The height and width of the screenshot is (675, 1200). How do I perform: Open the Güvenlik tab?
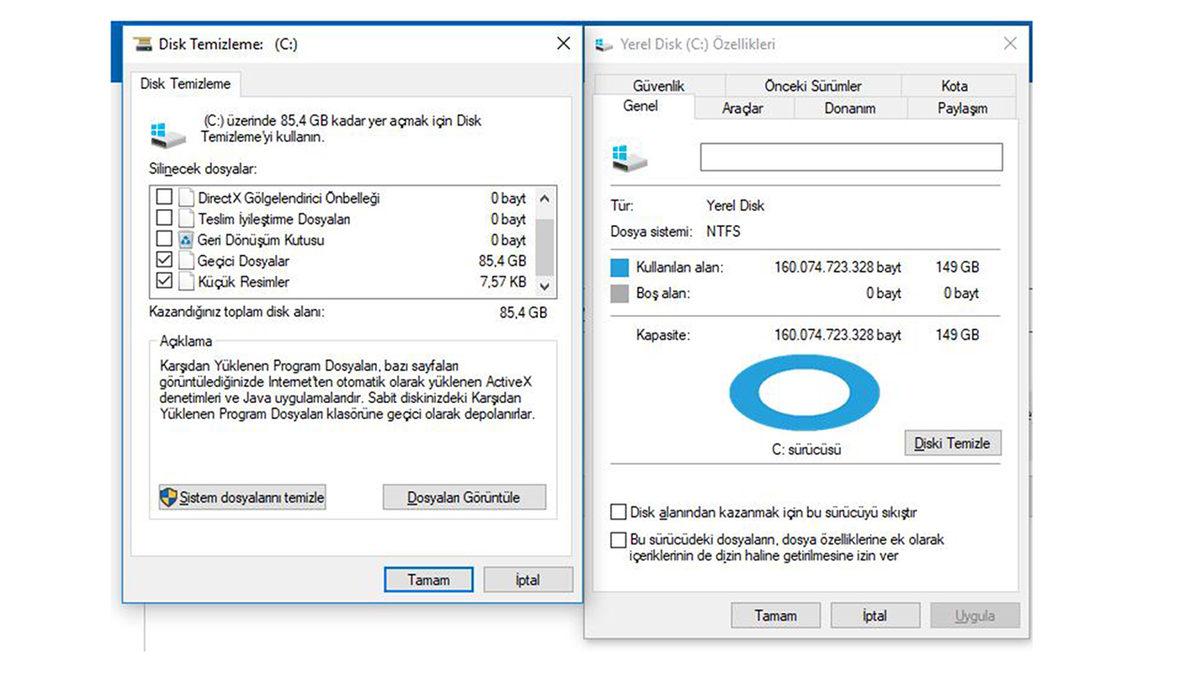coord(659,85)
